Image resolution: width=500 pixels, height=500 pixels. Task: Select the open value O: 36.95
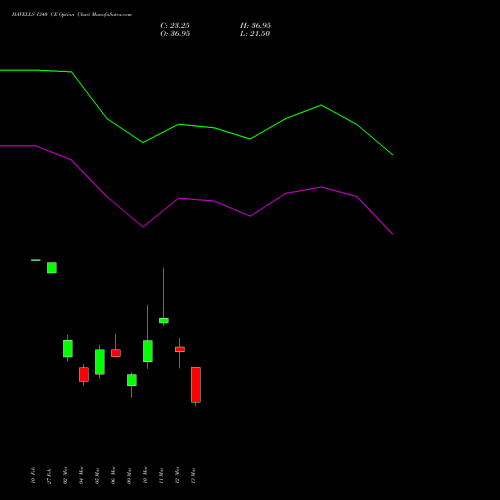[x=175, y=34]
